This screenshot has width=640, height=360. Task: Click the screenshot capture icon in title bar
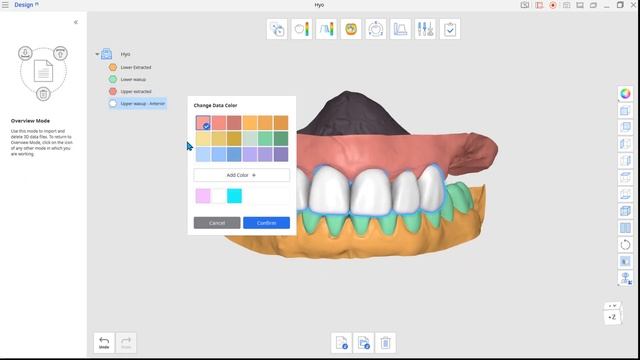tap(525, 5)
